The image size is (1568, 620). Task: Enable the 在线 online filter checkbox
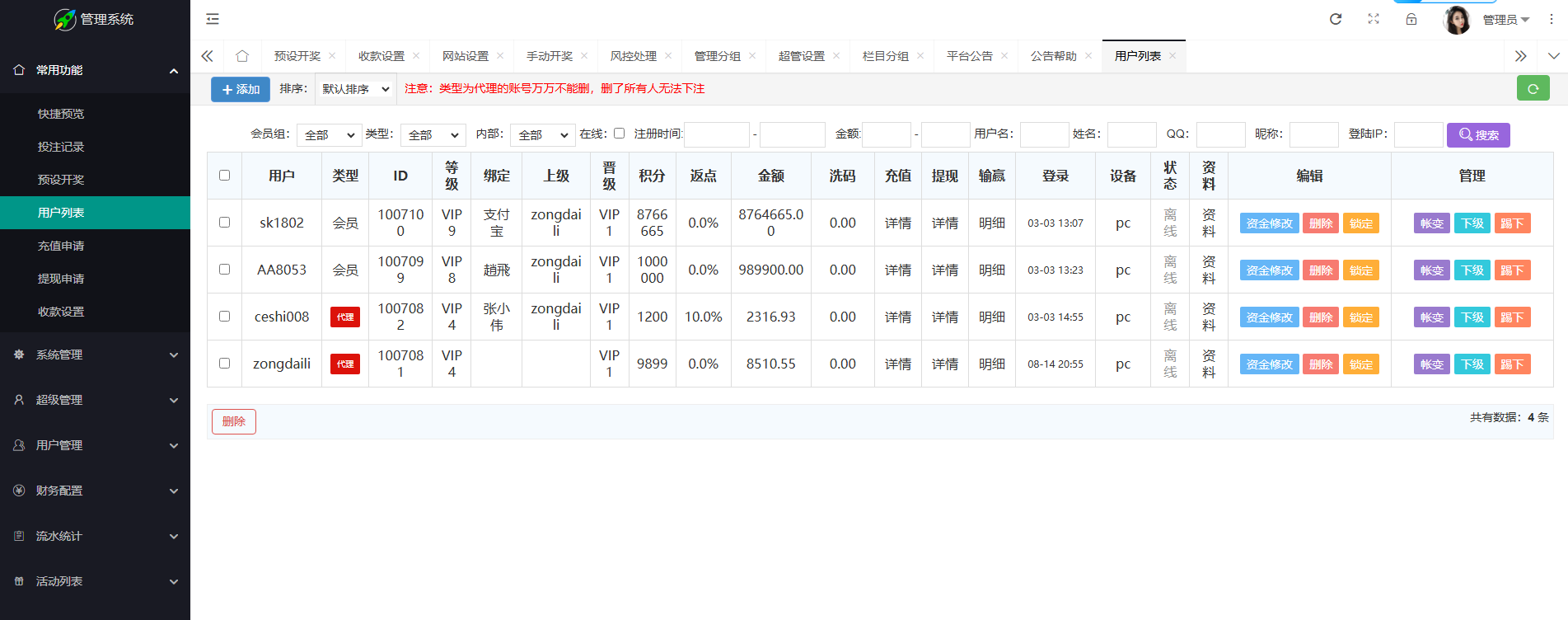click(x=619, y=134)
